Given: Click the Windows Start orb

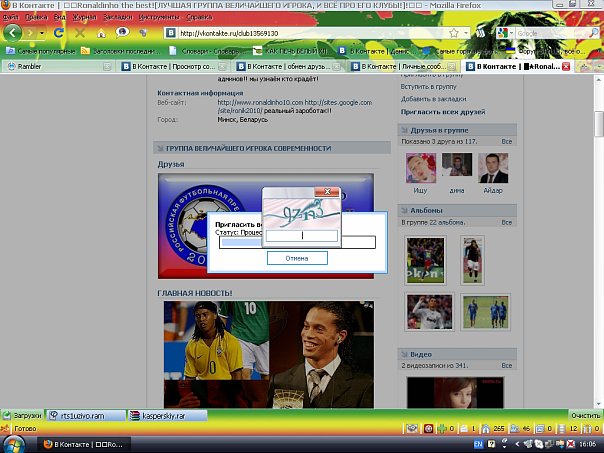Looking at the screenshot, I should point(14,441).
